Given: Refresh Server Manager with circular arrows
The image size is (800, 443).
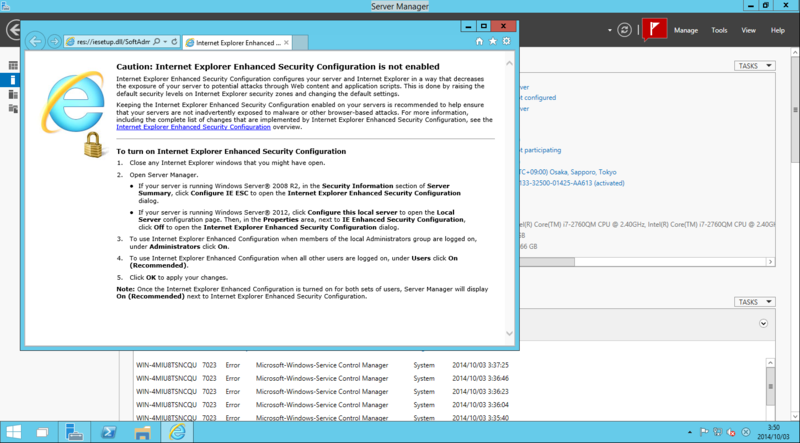Looking at the screenshot, I should 624,30.
